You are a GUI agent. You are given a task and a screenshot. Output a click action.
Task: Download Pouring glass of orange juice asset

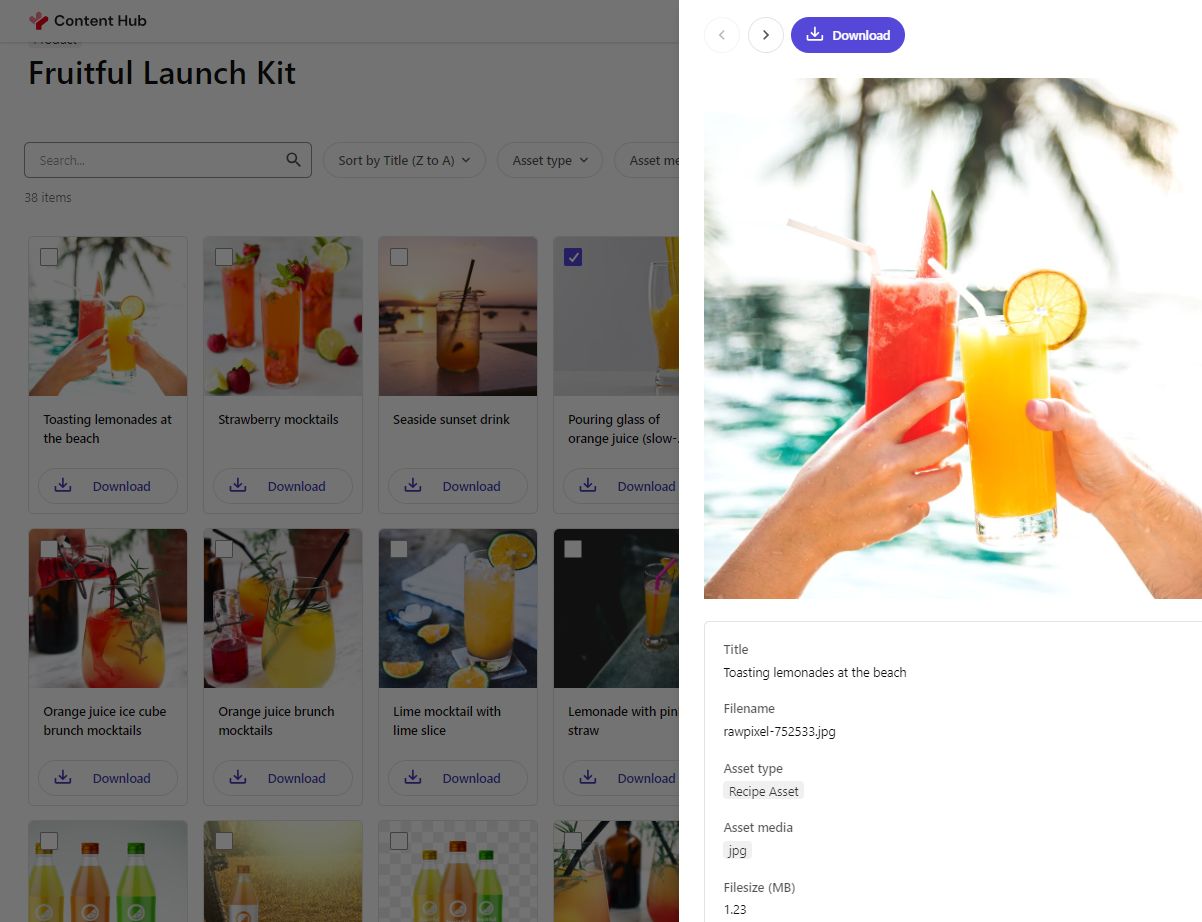point(621,486)
